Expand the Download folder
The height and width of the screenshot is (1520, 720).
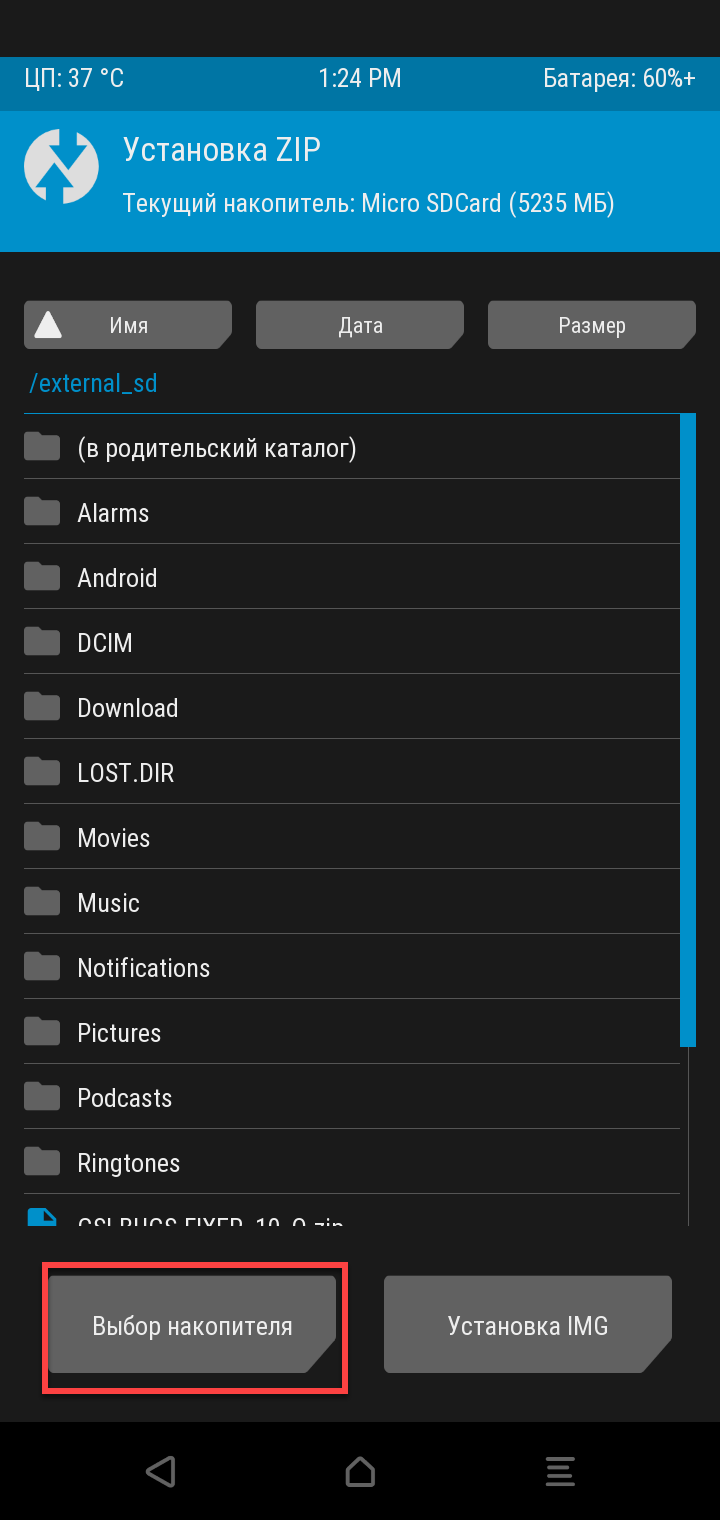(352, 707)
